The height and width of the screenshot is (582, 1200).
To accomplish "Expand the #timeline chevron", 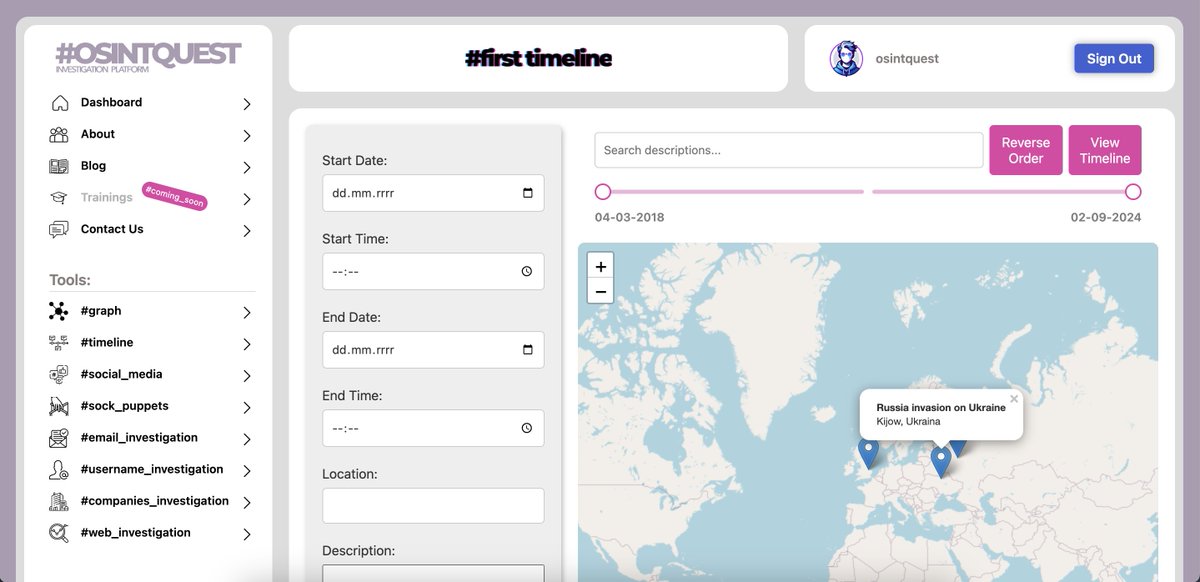I will pyautogui.click(x=247, y=344).
